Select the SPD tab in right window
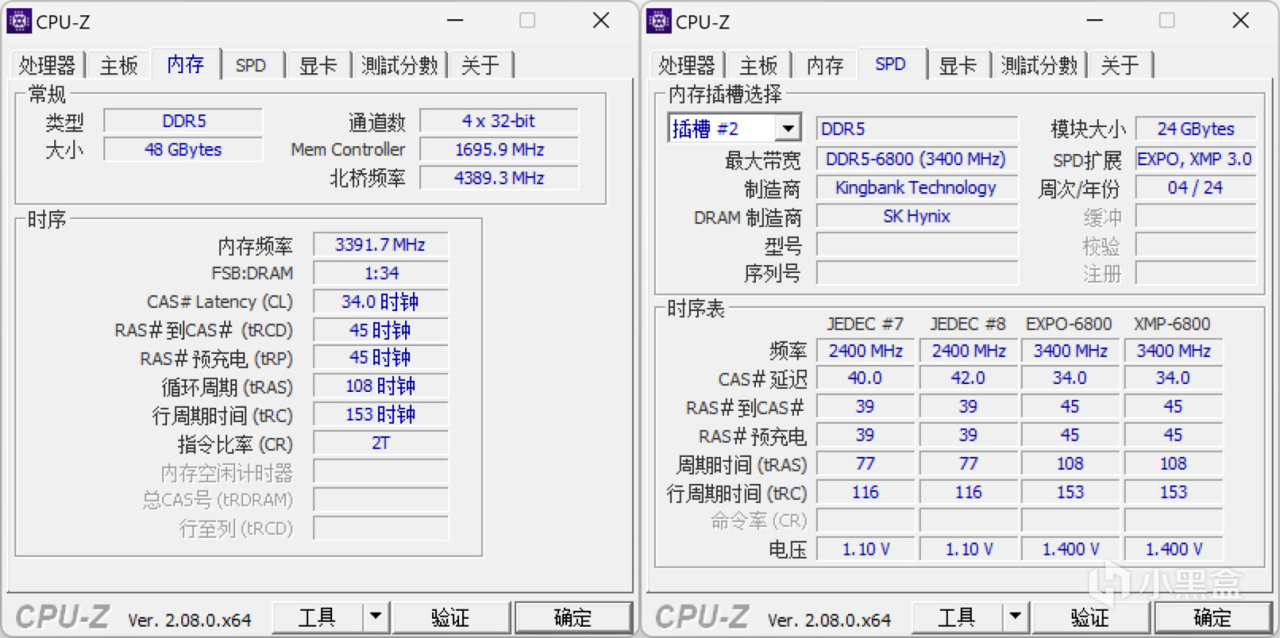The image size is (1280, 638). (x=891, y=63)
